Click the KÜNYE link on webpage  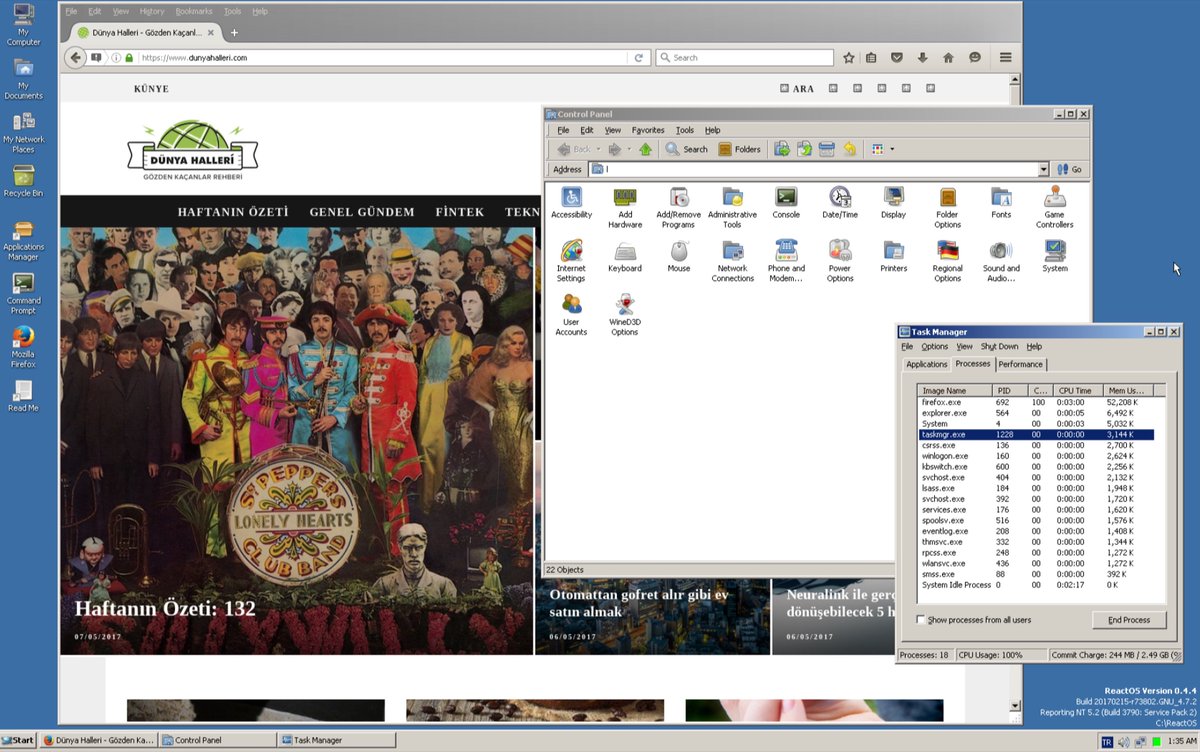tap(151, 89)
